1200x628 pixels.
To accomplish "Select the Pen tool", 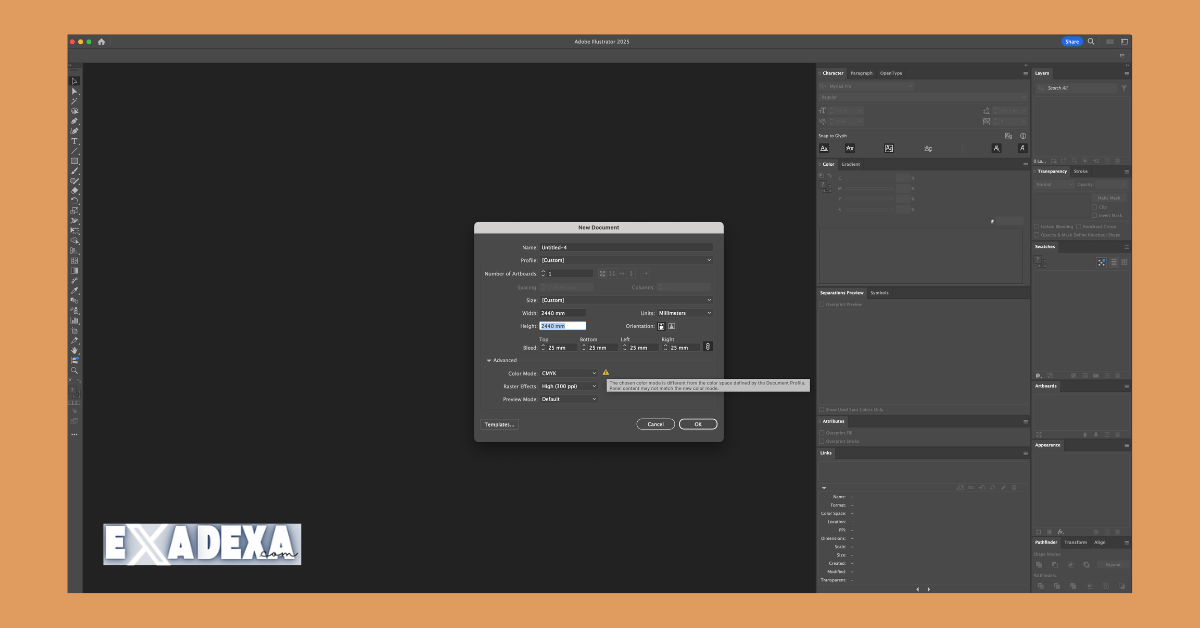I will click(x=73, y=122).
